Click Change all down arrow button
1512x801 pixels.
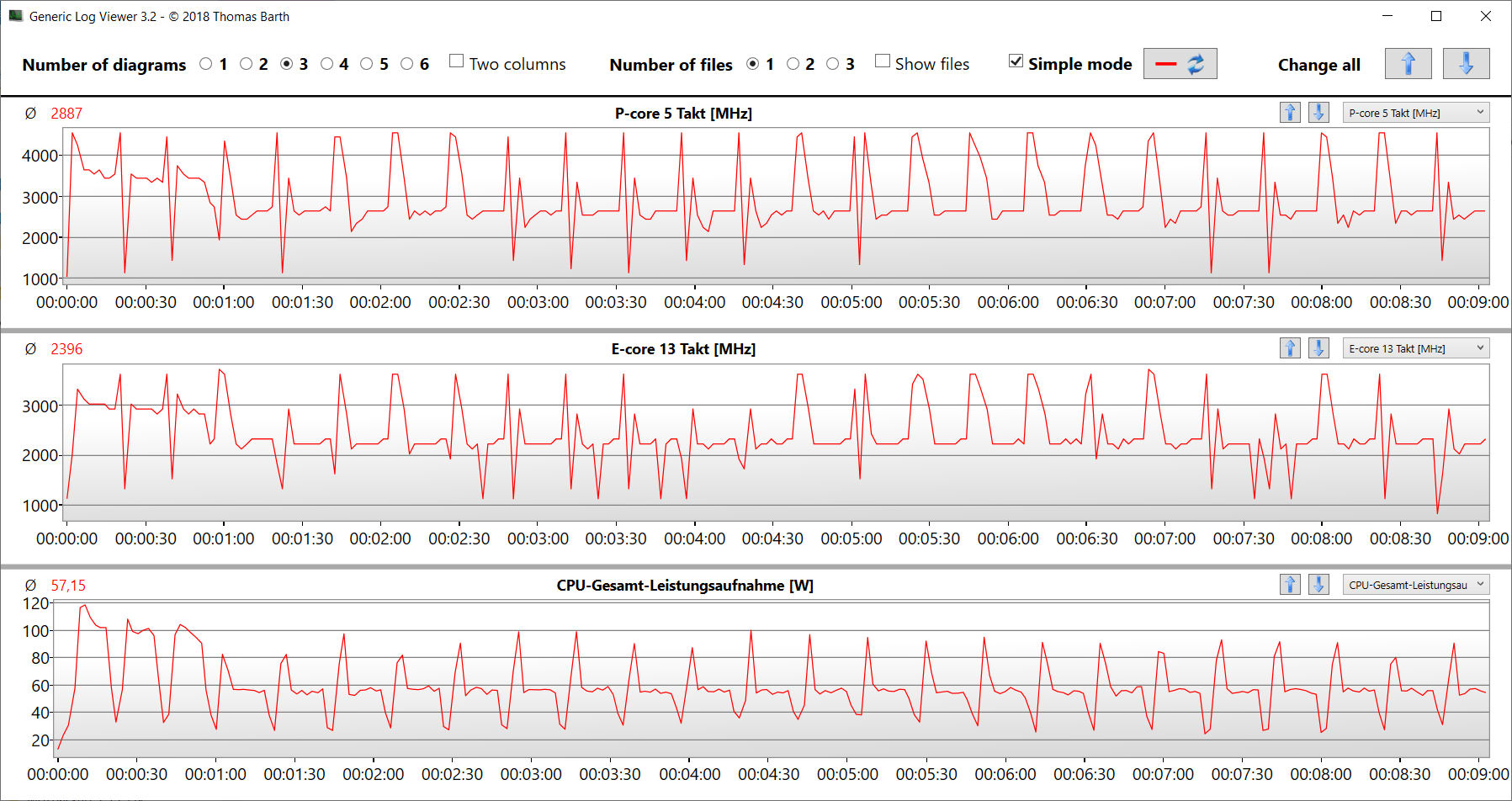(1466, 64)
